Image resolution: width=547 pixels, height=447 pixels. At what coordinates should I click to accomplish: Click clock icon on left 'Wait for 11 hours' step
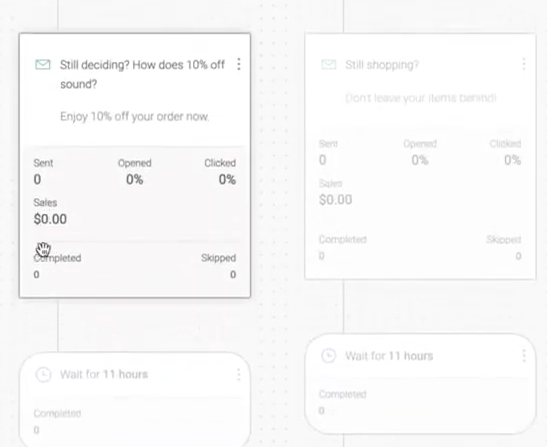tap(43, 374)
